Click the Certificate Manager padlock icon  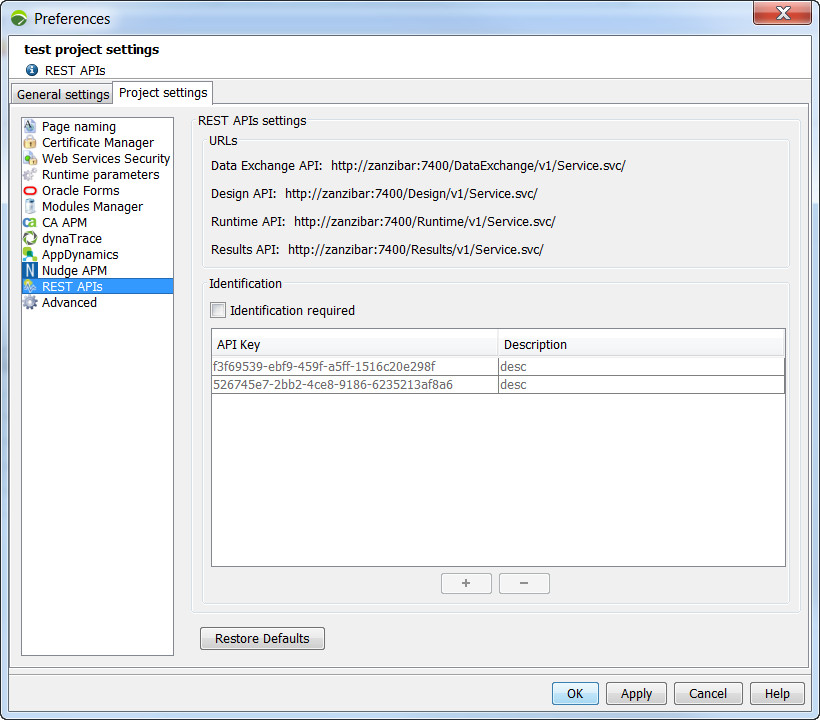coord(30,143)
